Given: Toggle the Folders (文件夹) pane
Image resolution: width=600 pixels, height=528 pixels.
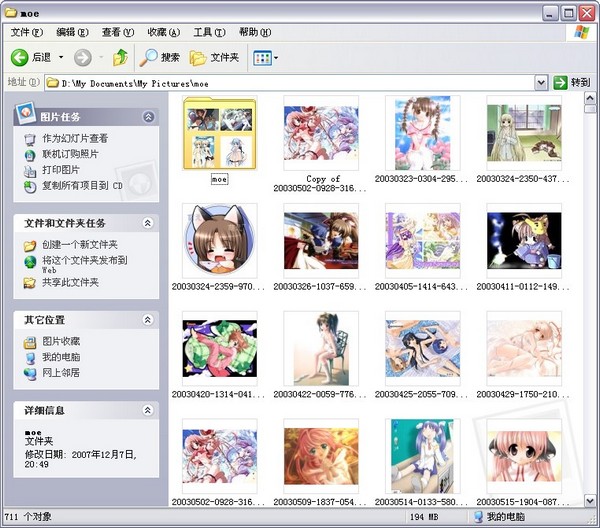Looking at the screenshot, I should pyautogui.click(x=214, y=58).
